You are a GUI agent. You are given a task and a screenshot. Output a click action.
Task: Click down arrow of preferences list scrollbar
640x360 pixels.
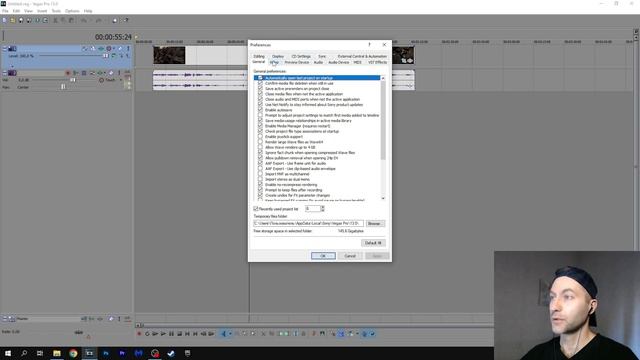(x=383, y=198)
